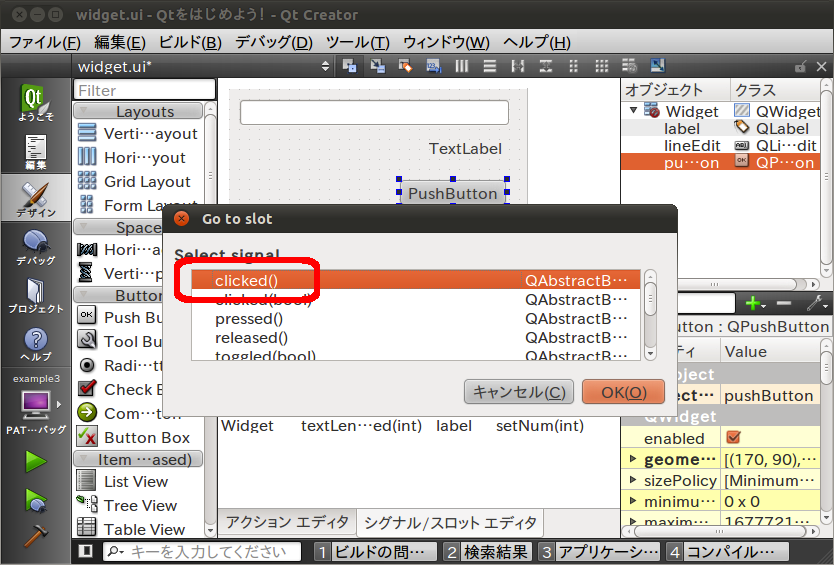Open the ビルド(B) menu
The width and height of the screenshot is (834, 565).
click(x=190, y=42)
